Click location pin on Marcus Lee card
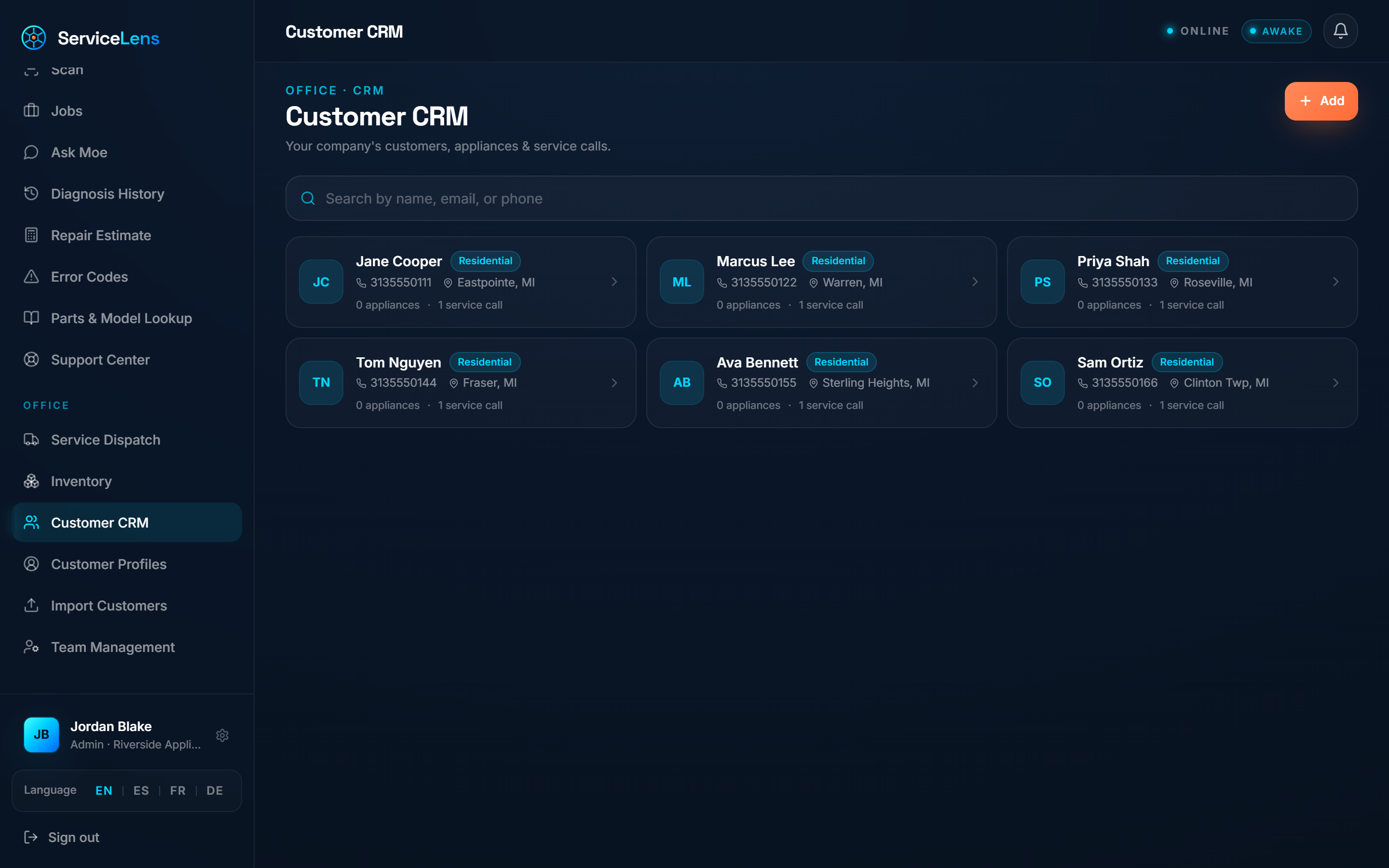Image resolution: width=1389 pixels, height=868 pixels. 813,283
